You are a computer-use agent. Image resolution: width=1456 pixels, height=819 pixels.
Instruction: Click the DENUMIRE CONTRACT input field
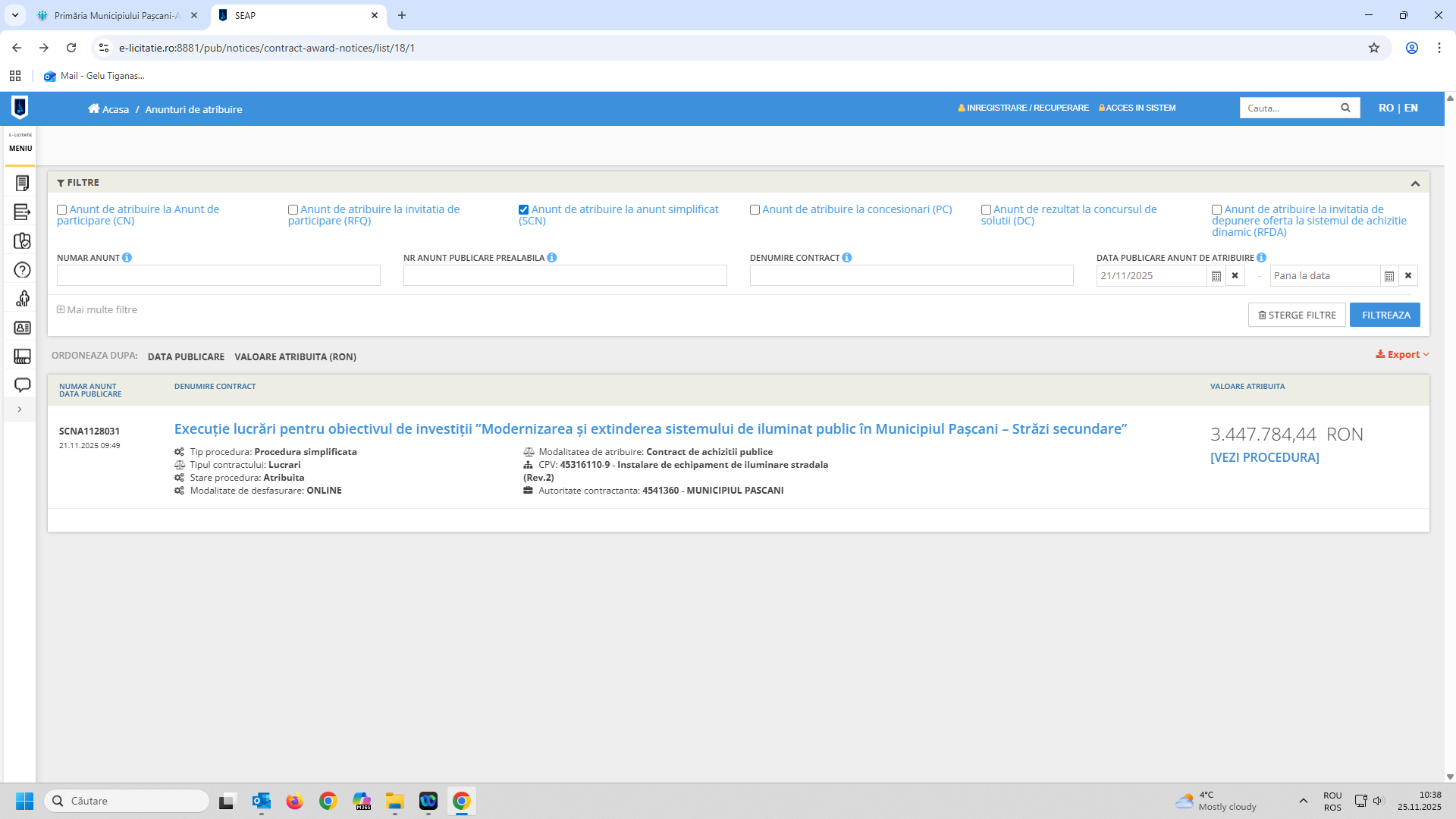click(x=911, y=276)
